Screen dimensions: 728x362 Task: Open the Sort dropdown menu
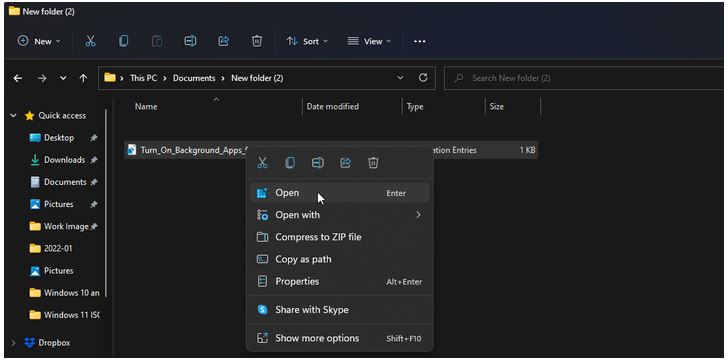coord(307,41)
